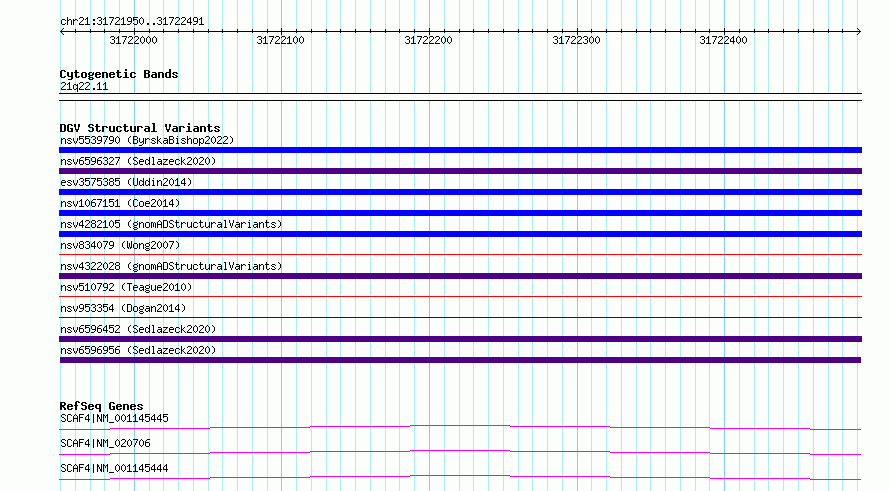
Task: Open variant nsv6596327 (Sedlazeck2020) label
Action: click(x=138, y=161)
